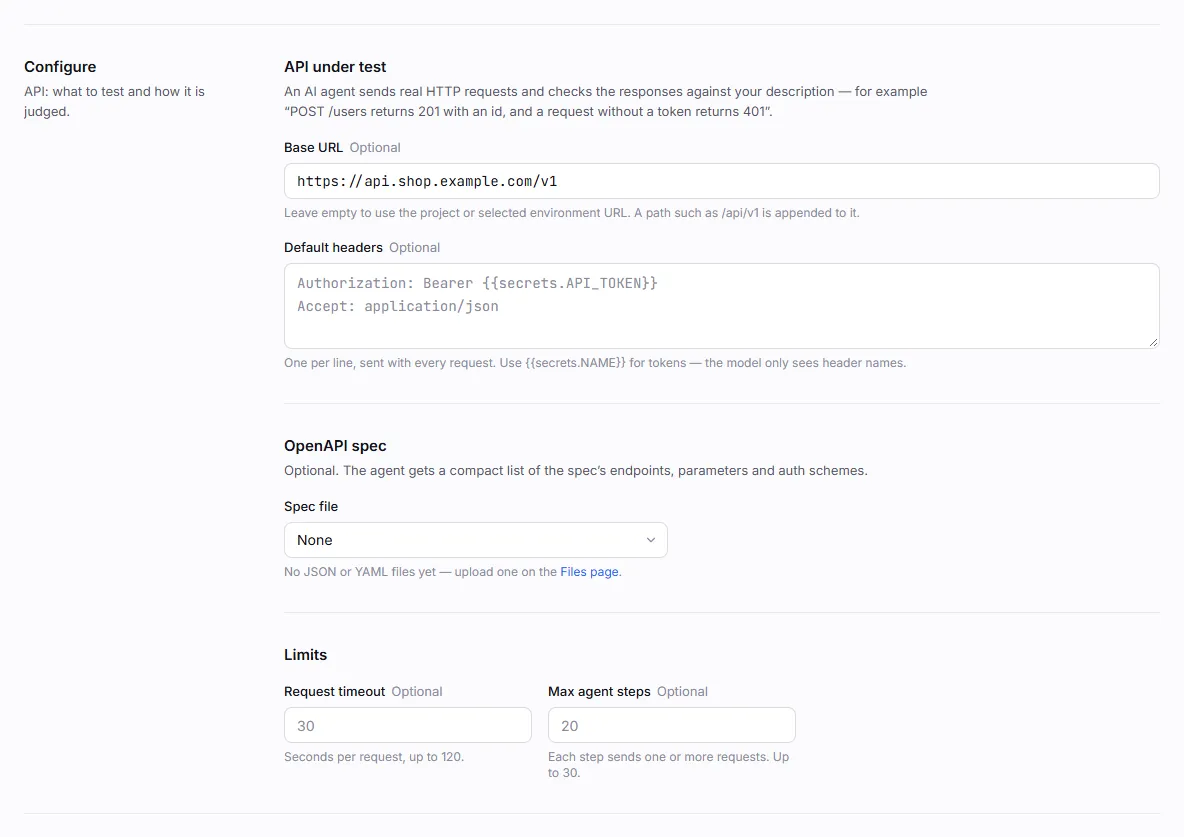Viewport: 1184px width, 837px height.
Task: Click the 'Leave empty to use the project' hint
Action: coord(572,213)
